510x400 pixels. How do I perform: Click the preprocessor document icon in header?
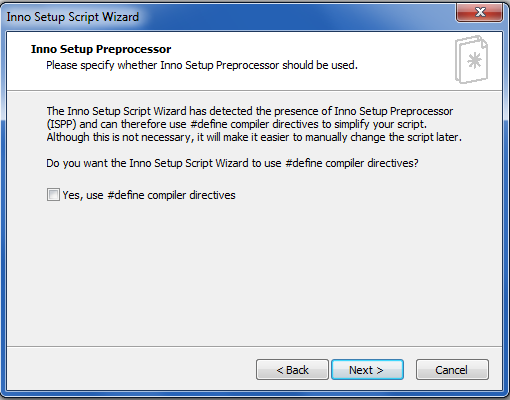[x=471, y=60]
